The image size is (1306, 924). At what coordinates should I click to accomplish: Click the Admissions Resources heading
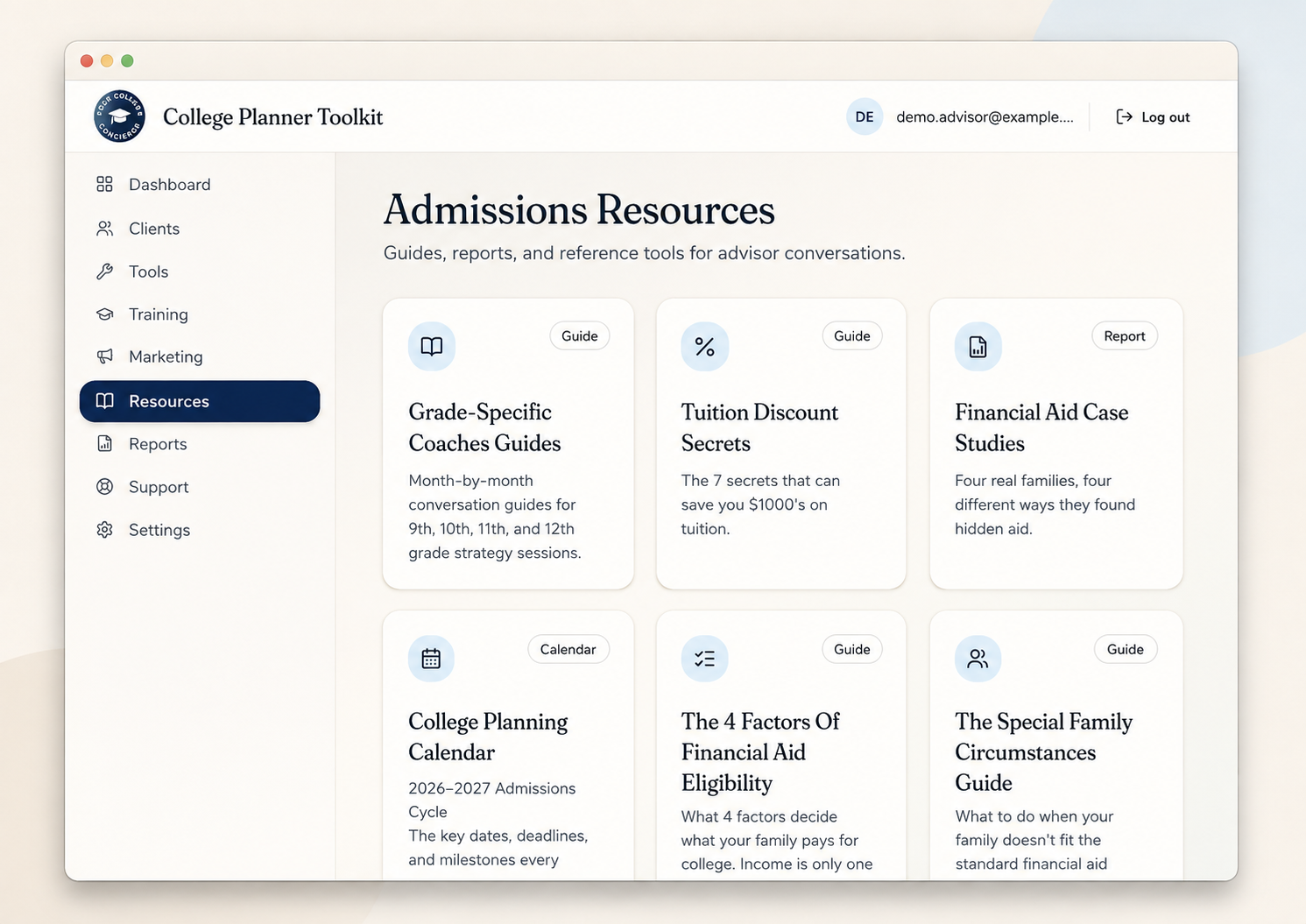579,209
